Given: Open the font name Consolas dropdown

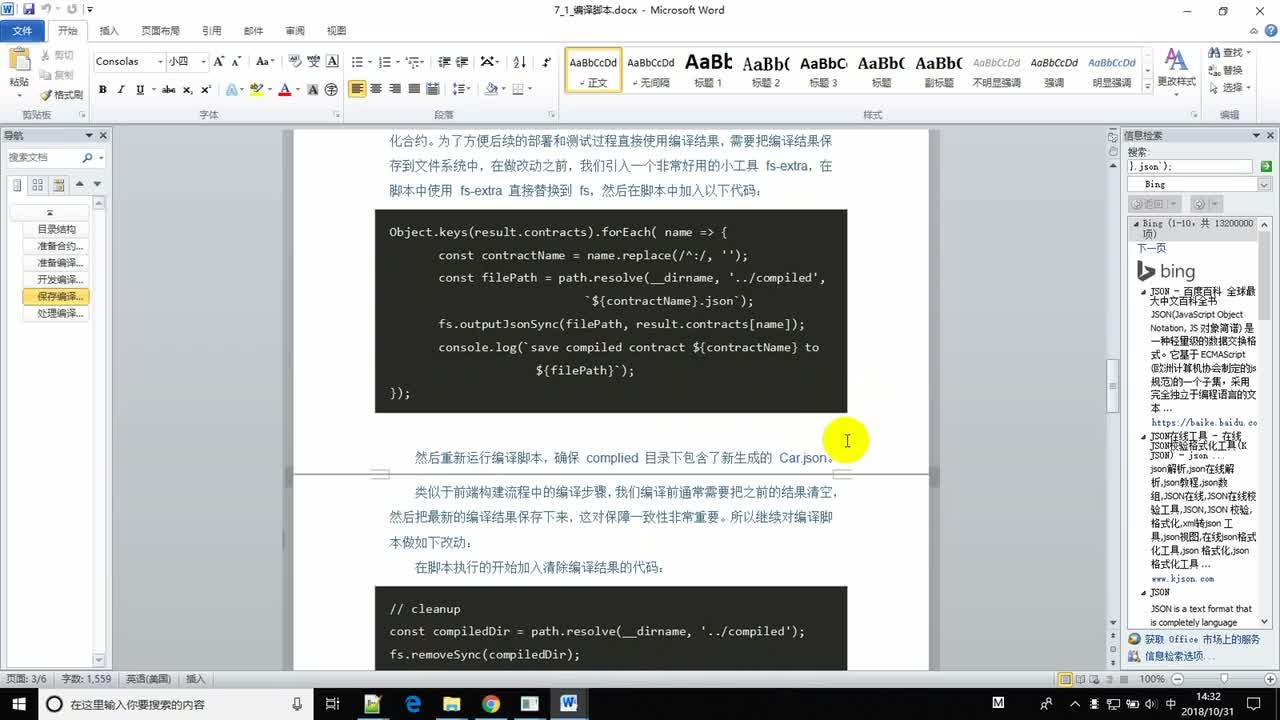Looking at the screenshot, I should pyautogui.click(x=159, y=61).
